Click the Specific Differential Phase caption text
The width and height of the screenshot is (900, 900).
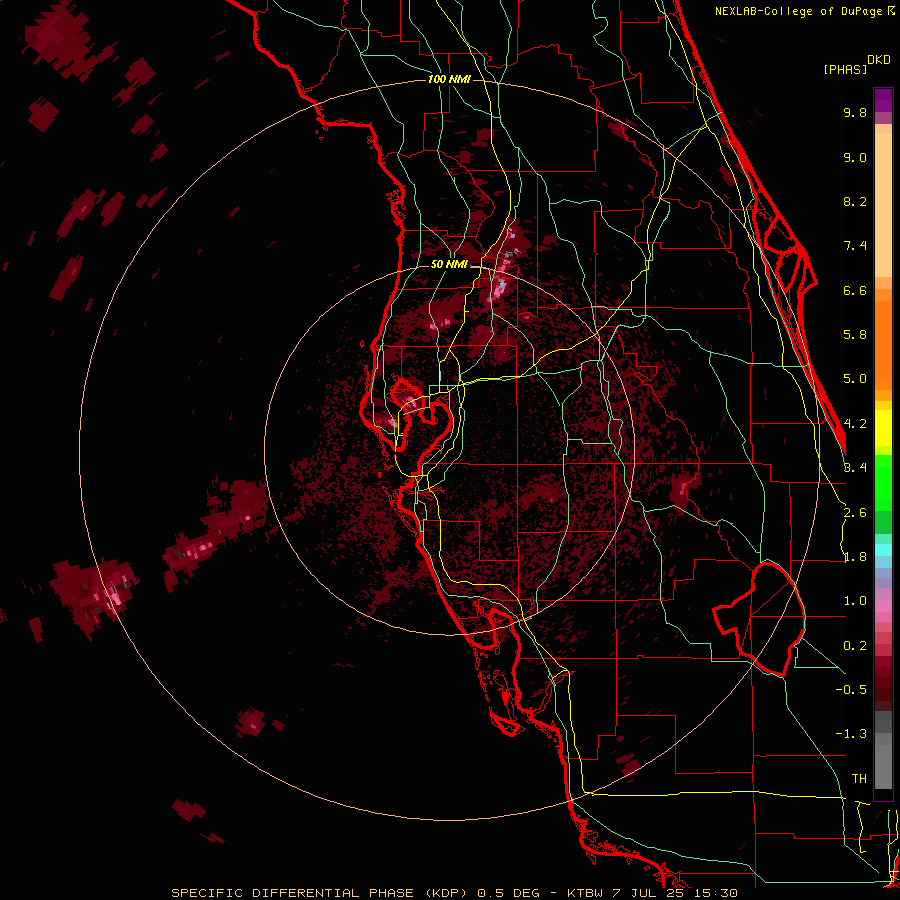pyautogui.click(x=454, y=893)
